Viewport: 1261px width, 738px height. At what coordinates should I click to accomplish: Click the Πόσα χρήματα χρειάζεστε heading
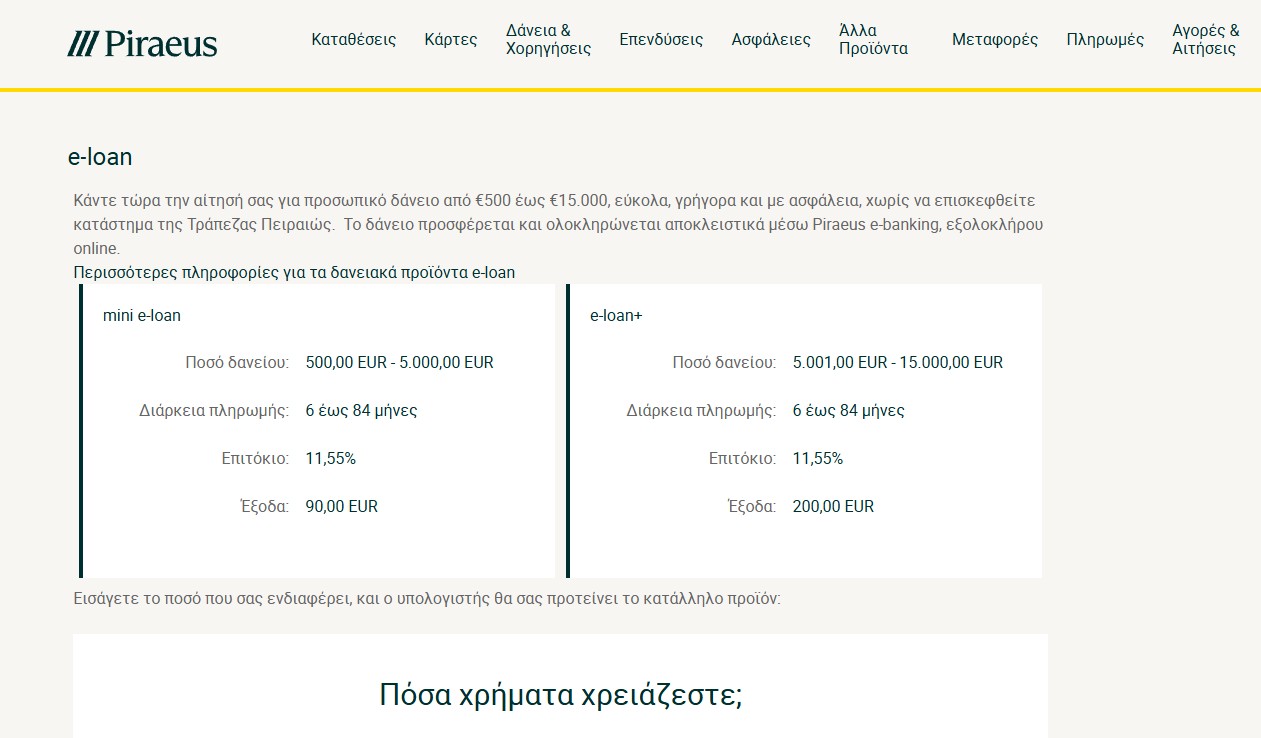tap(560, 695)
